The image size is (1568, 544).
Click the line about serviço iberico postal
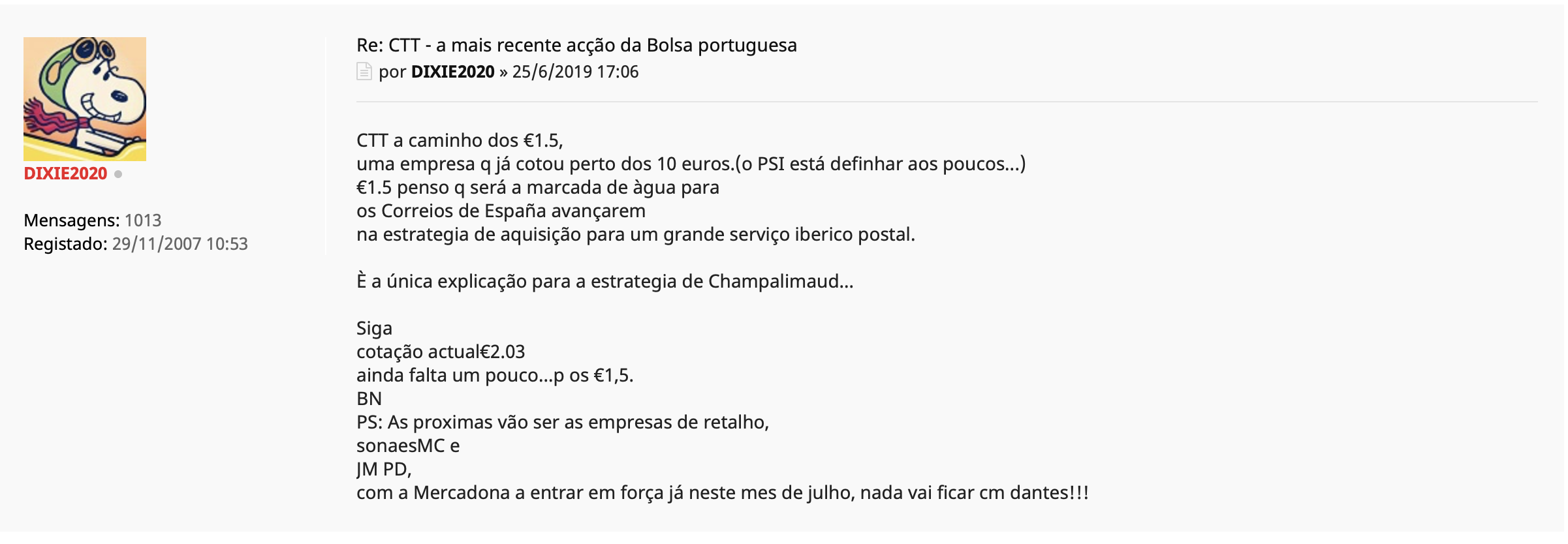[x=635, y=234]
